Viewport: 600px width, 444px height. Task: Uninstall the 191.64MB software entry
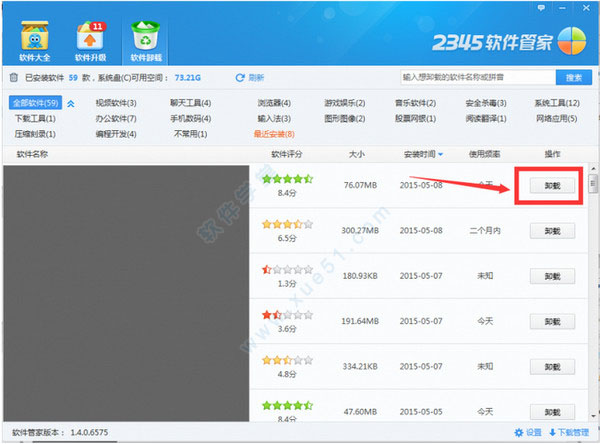click(552, 322)
